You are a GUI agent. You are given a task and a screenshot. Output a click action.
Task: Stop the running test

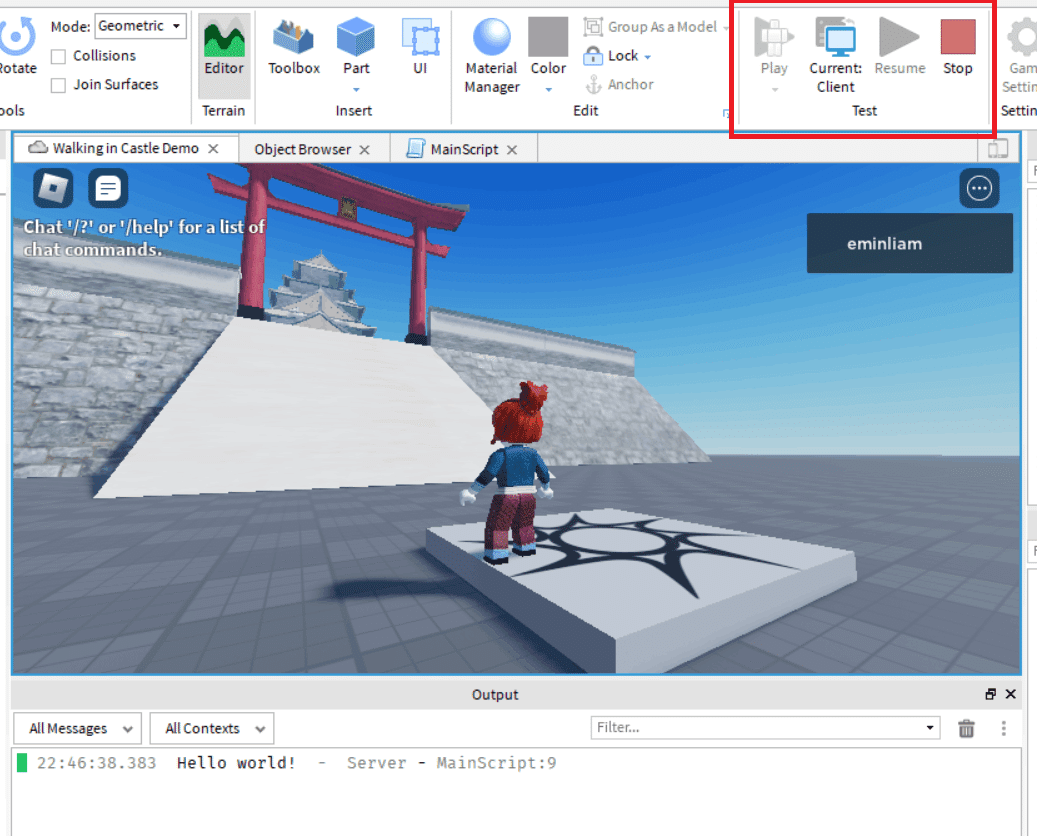click(x=958, y=46)
